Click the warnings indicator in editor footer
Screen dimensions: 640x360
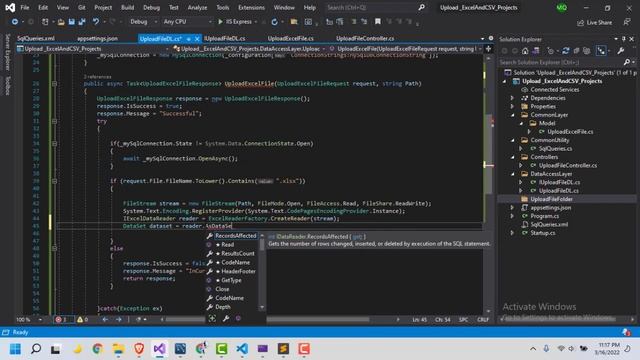pos(82,319)
